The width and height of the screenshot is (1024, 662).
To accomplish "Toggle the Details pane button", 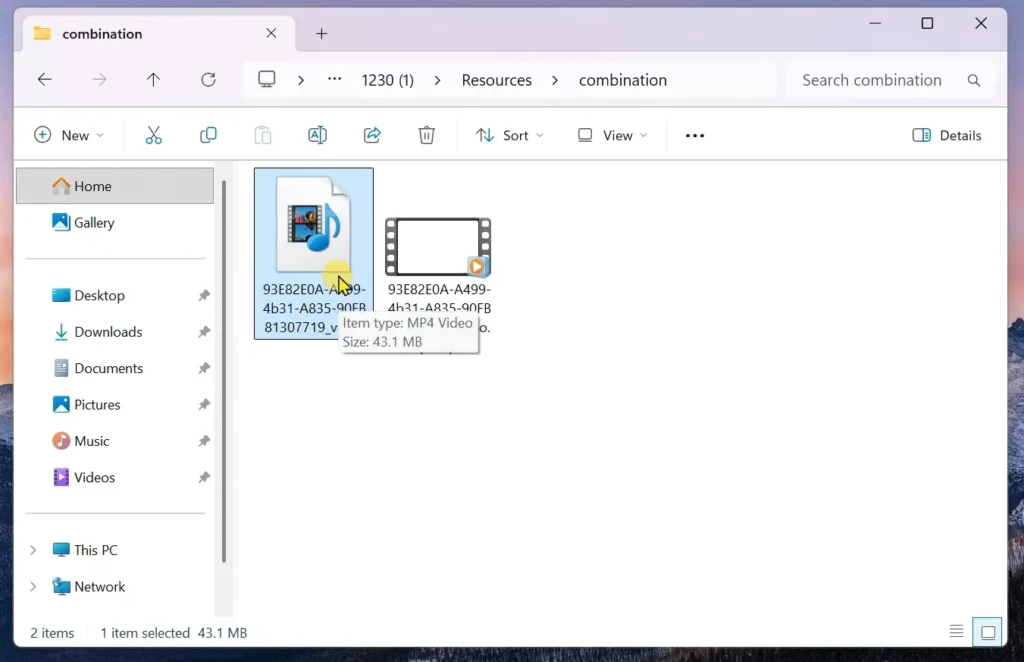I will click(945, 134).
